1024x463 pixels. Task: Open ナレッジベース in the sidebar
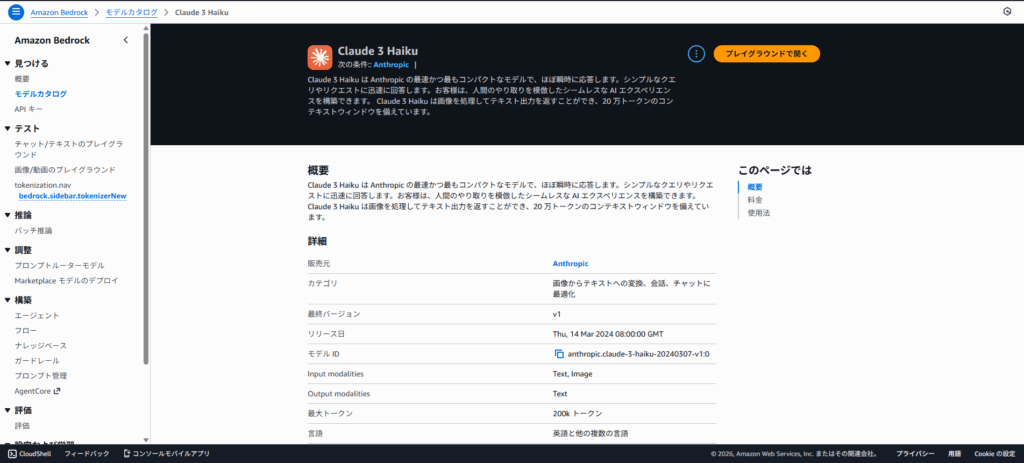(x=40, y=345)
